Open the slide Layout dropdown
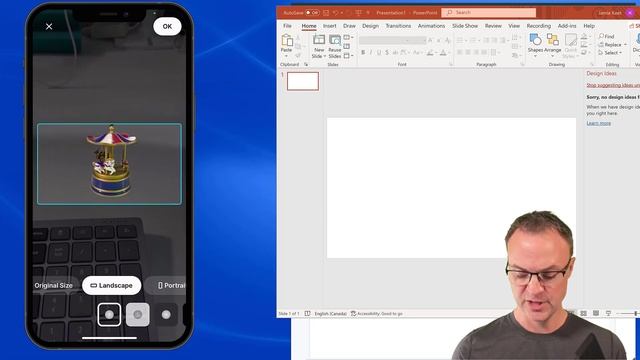This screenshot has width=640, height=360. [348, 38]
